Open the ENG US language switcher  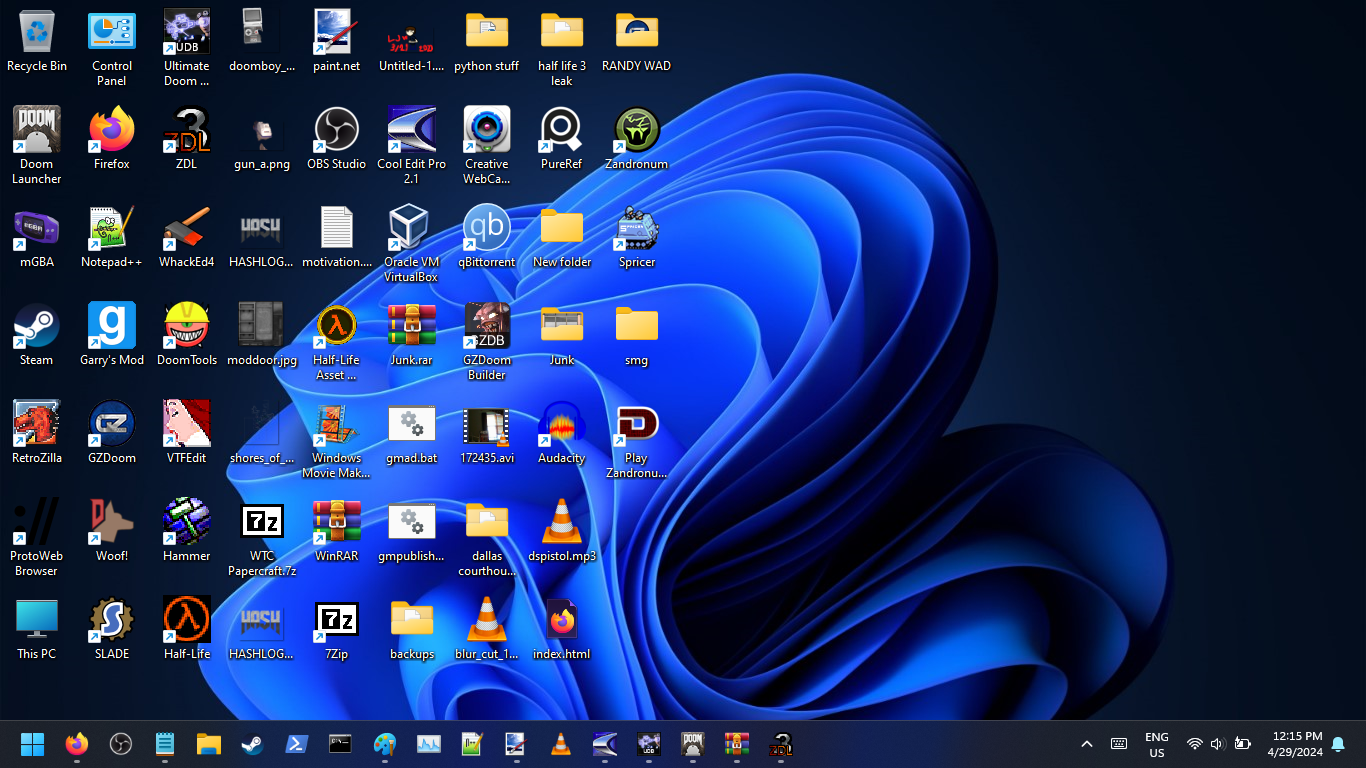pyautogui.click(x=1156, y=744)
